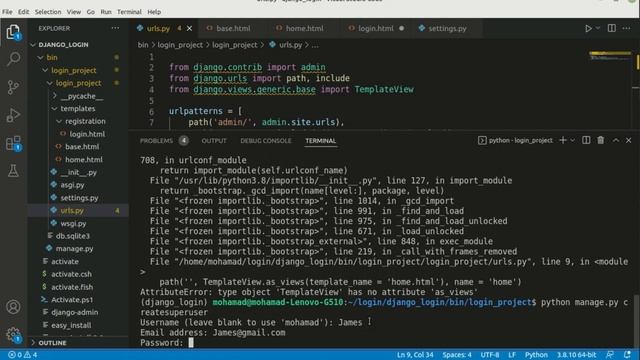This screenshot has width=640, height=360.
Task: Open the Accounts menu icon
Action: coord(13,307)
